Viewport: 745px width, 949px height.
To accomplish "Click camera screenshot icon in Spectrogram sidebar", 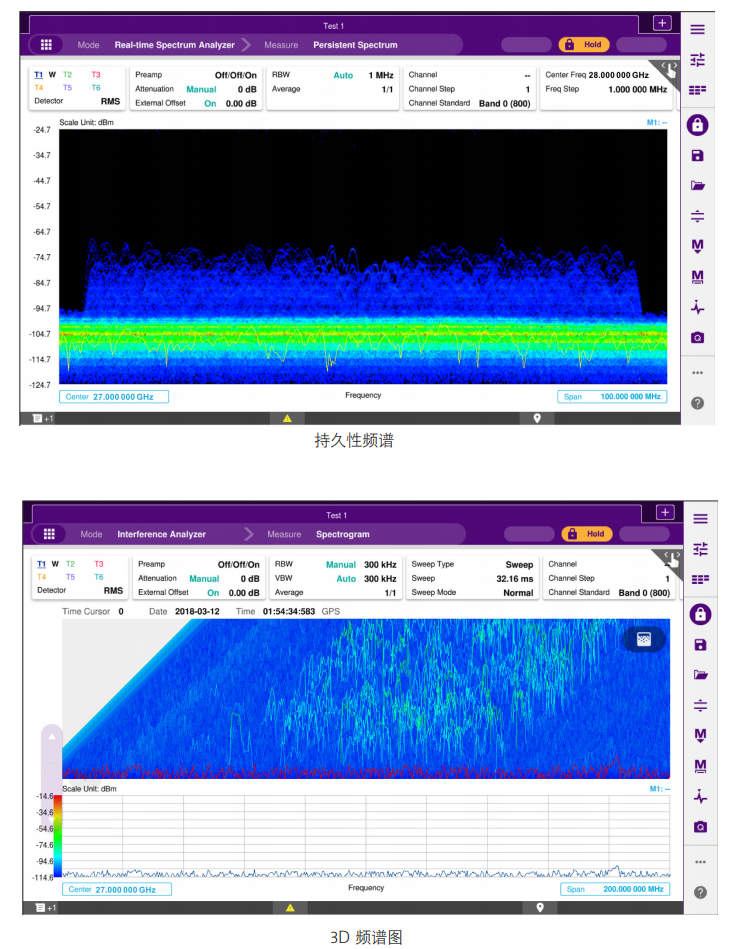I will click(x=700, y=827).
